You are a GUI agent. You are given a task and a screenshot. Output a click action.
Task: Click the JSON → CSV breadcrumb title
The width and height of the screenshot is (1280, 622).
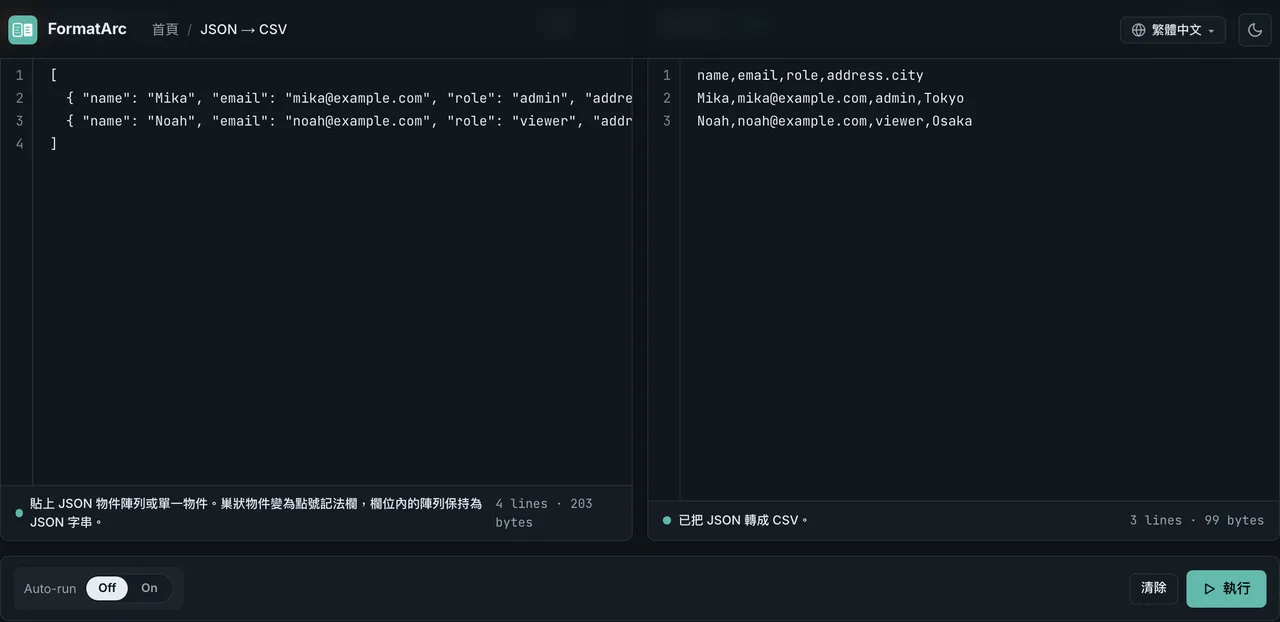(x=243, y=29)
